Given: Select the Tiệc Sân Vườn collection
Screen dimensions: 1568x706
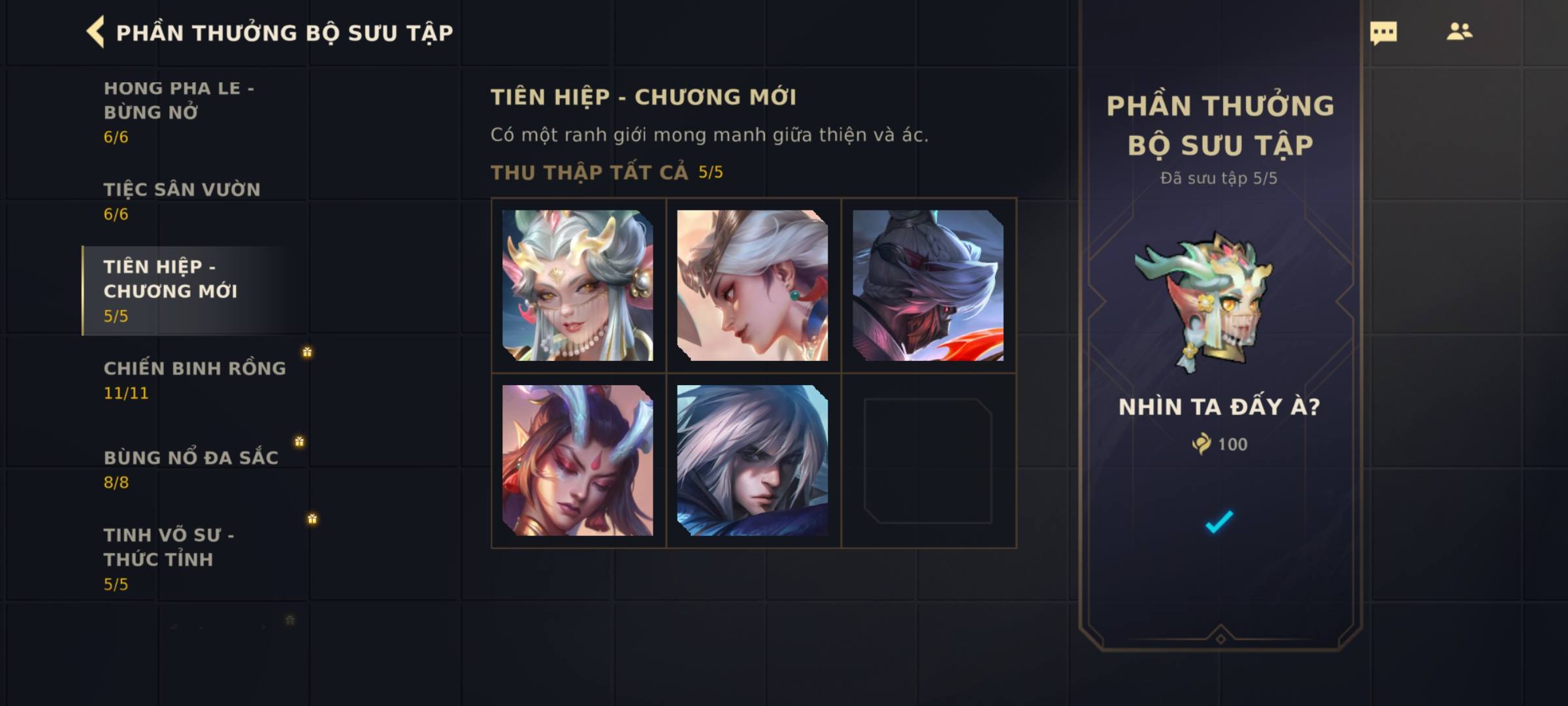Looking at the screenshot, I should point(189,201).
